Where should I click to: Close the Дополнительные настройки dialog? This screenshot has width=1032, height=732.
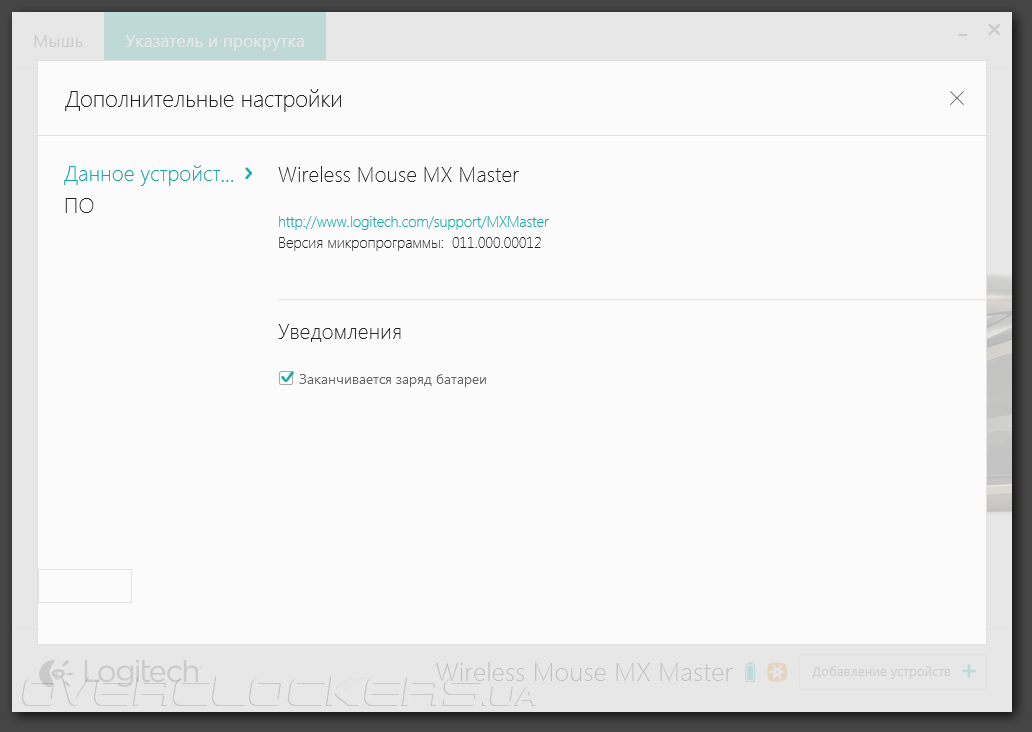(956, 99)
